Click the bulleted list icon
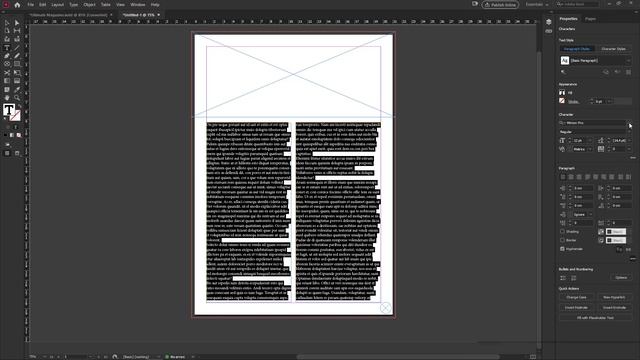 pos(563,278)
